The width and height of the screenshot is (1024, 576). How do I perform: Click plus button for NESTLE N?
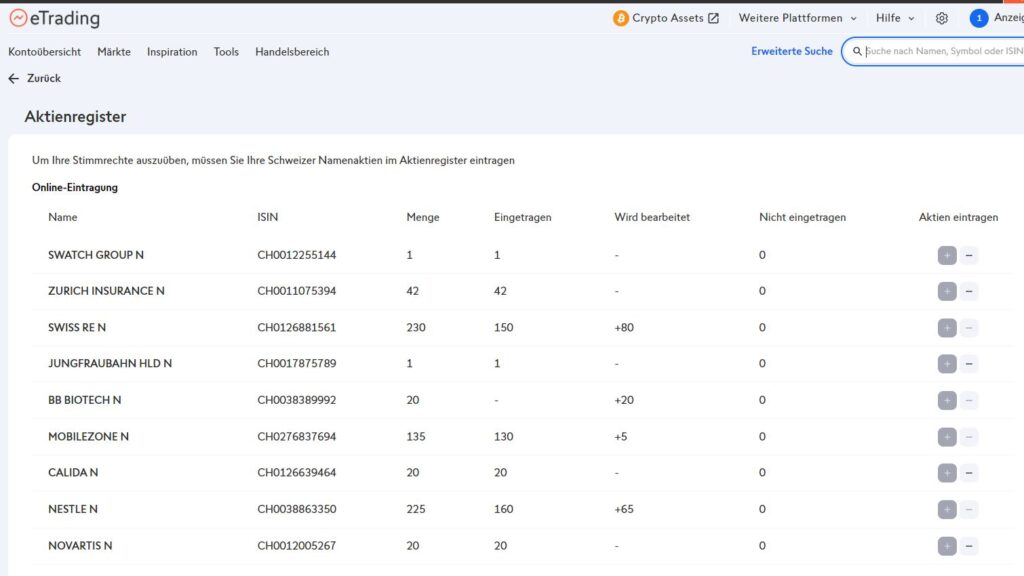[947, 509]
